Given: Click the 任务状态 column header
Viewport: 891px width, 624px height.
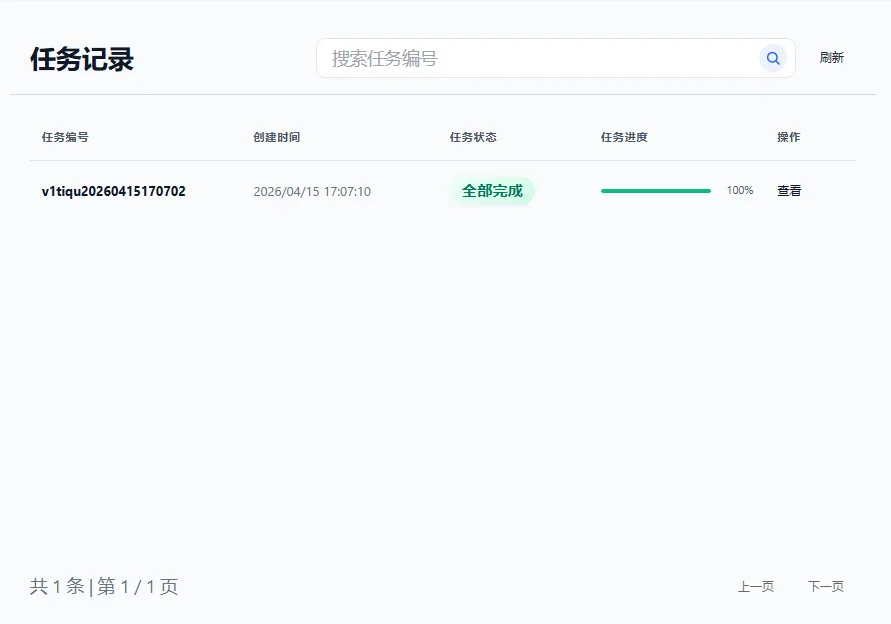Looking at the screenshot, I should (473, 137).
